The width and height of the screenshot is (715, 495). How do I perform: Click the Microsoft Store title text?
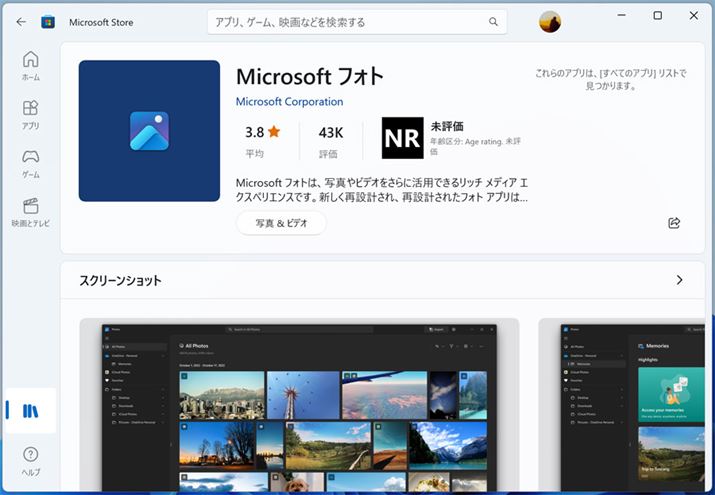point(101,22)
